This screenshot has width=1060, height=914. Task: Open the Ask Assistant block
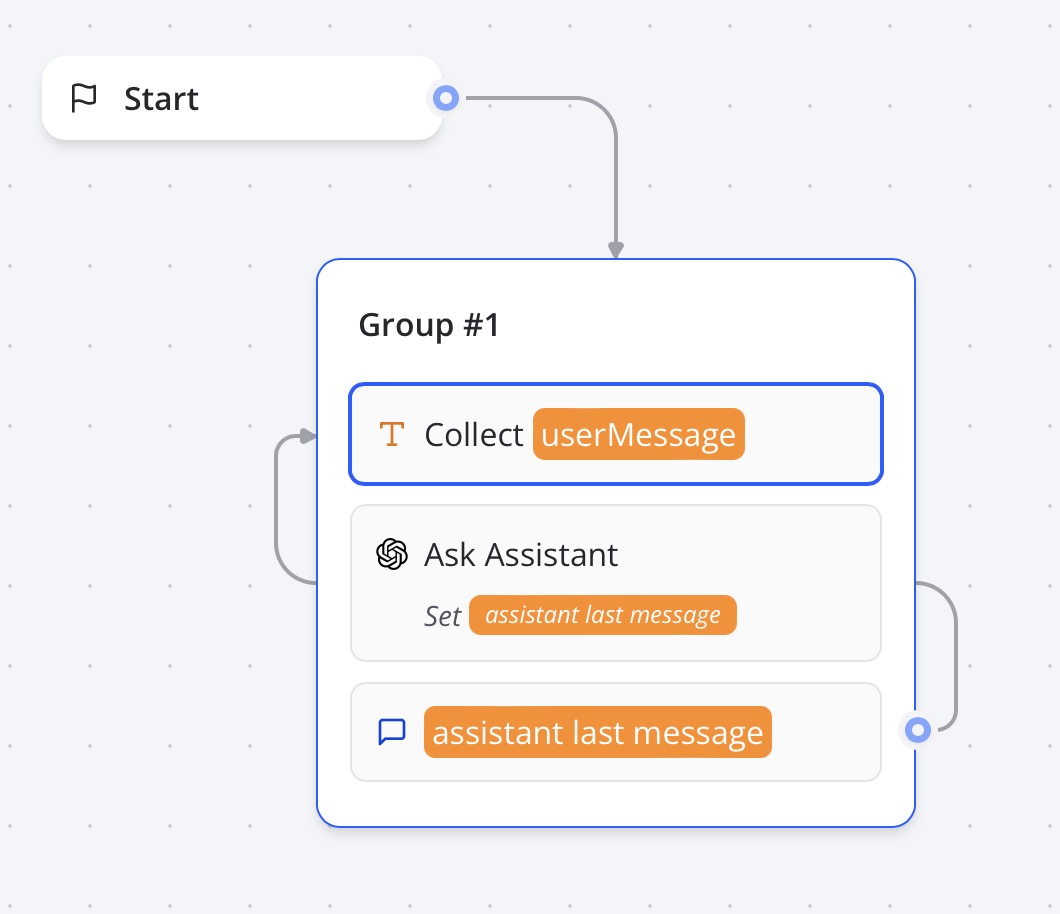click(x=616, y=583)
